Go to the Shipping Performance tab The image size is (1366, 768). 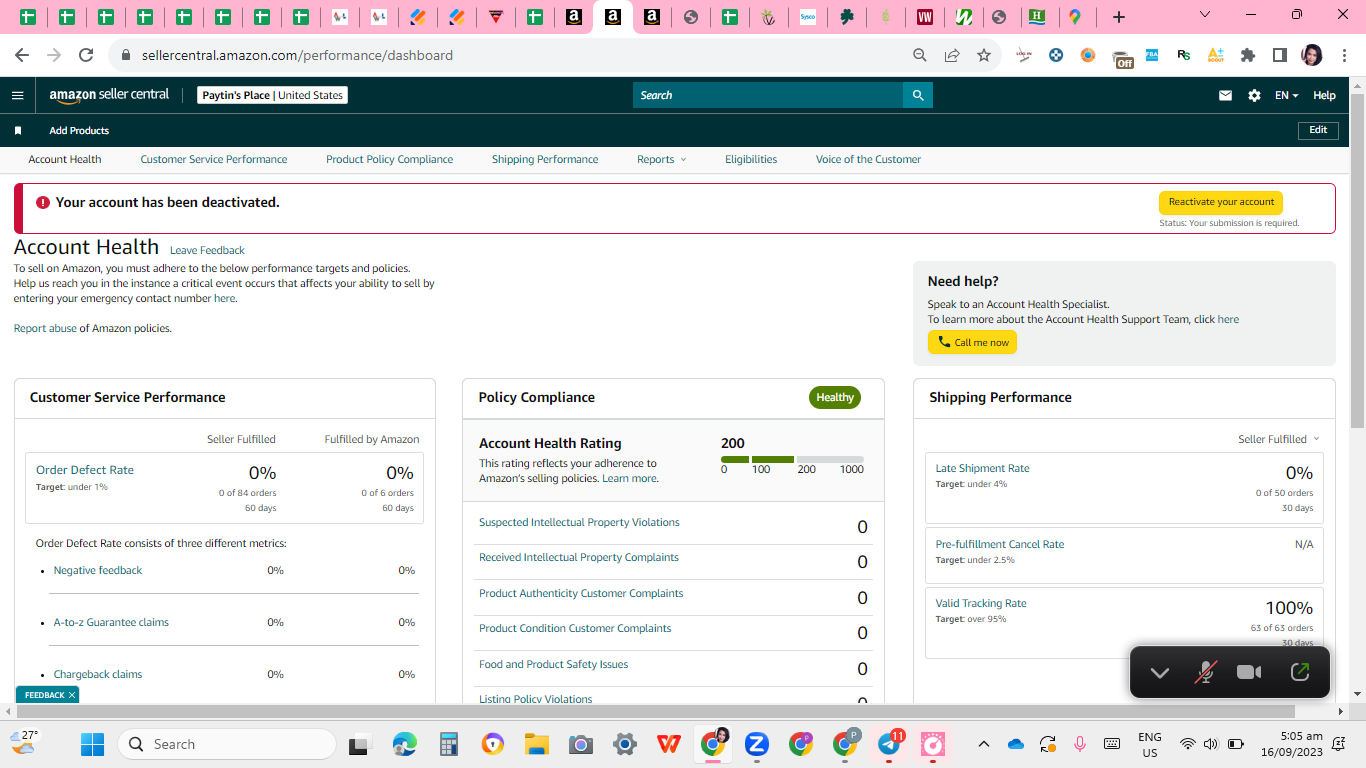545,159
